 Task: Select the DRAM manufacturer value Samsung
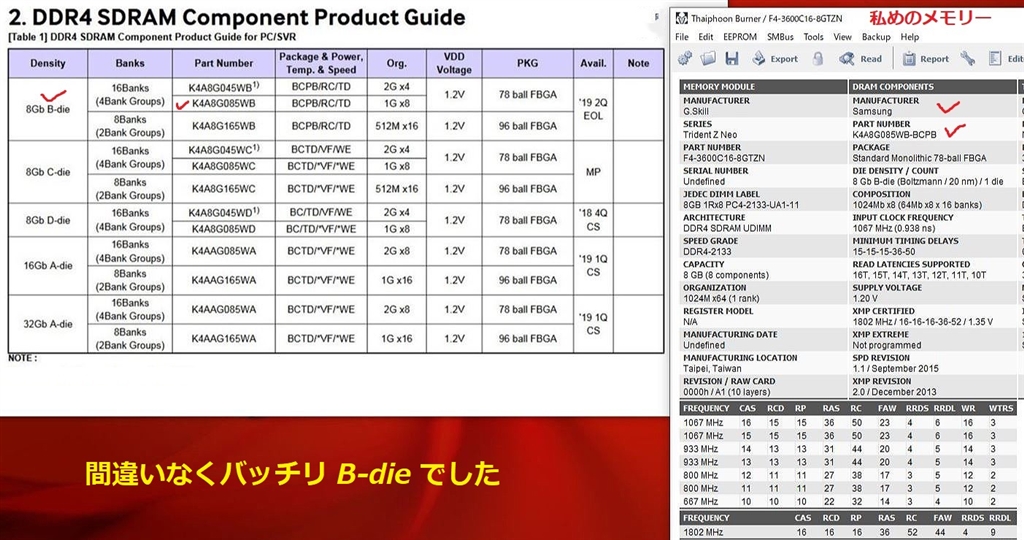872,112
